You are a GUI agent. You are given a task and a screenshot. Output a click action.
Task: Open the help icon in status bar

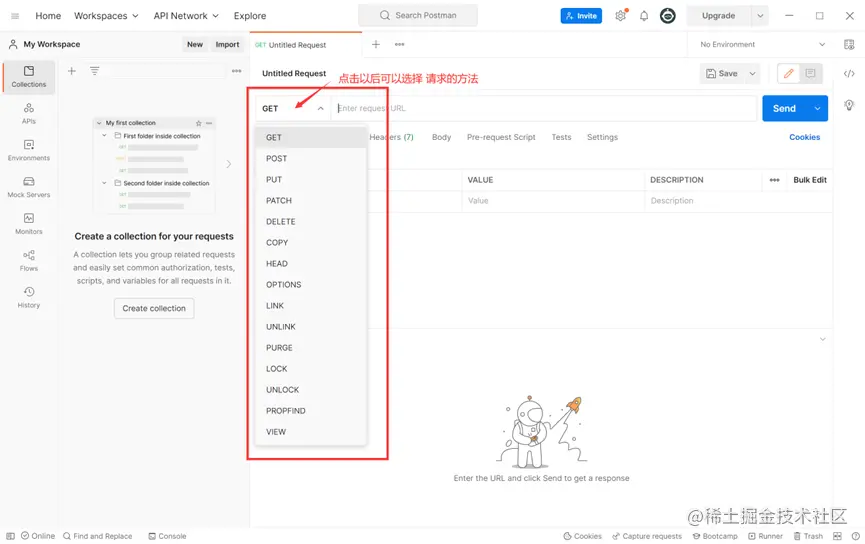coord(856,536)
